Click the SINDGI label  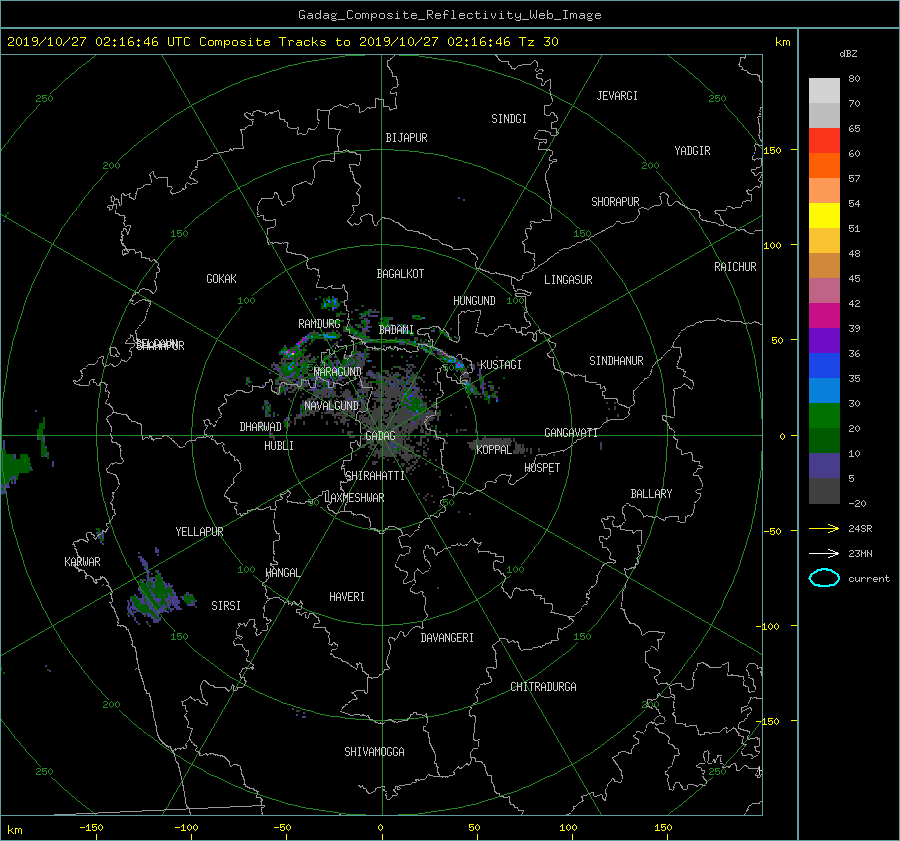pyautogui.click(x=509, y=119)
